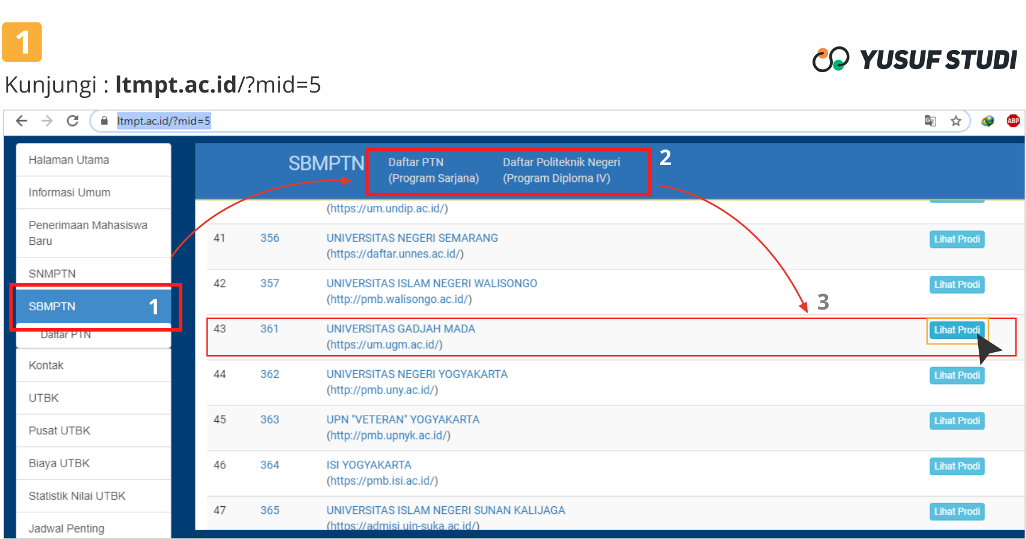Screen dimensions: 1026x539
Task: Click code link 362
Action: (x=270, y=374)
